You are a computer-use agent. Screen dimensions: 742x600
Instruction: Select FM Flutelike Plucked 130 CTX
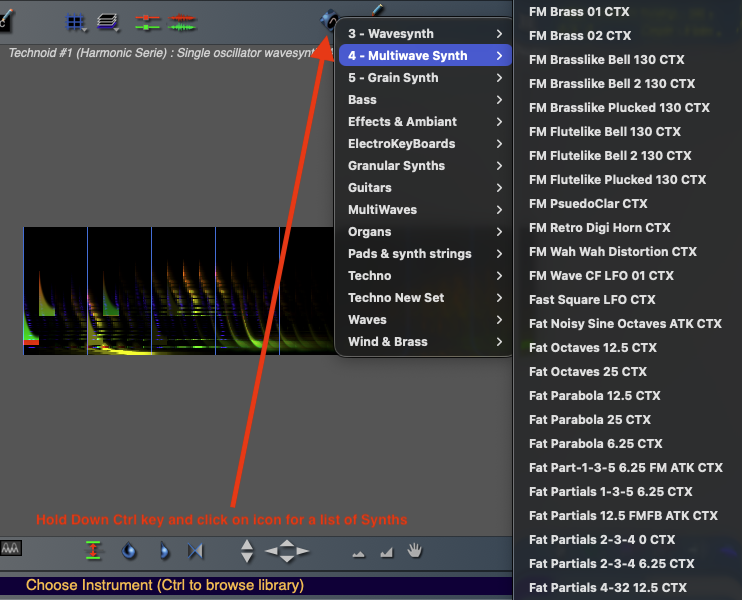[x=618, y=180]
